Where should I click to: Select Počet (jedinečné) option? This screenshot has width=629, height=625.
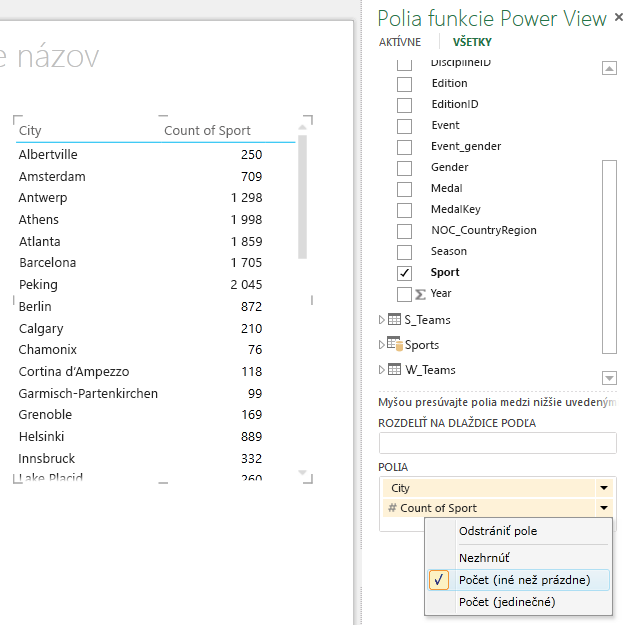pos(519,602)
